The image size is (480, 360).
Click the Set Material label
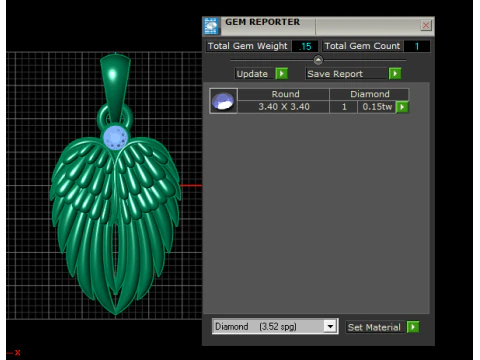pos(374,327)
